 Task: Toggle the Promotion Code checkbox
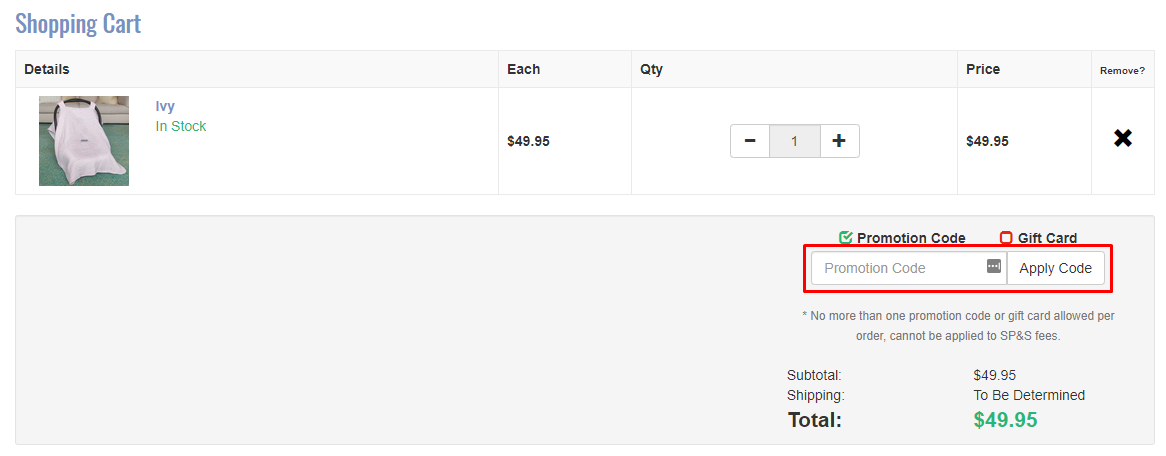(x=846, y=238)
